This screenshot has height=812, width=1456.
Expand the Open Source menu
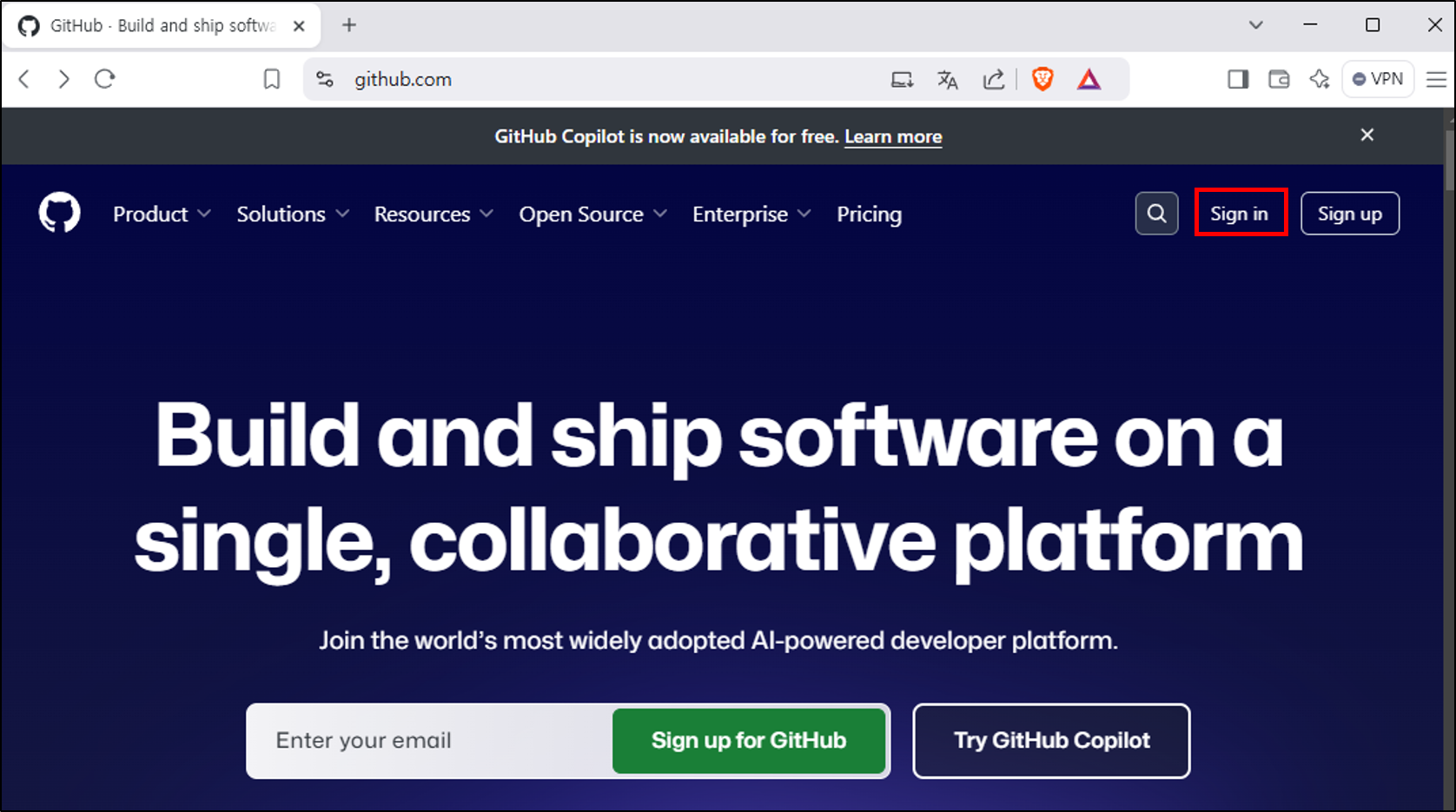pos(592,214)
